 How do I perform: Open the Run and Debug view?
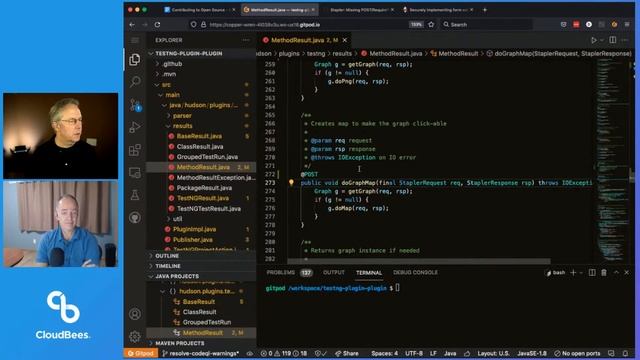click(x=135, y=127)
